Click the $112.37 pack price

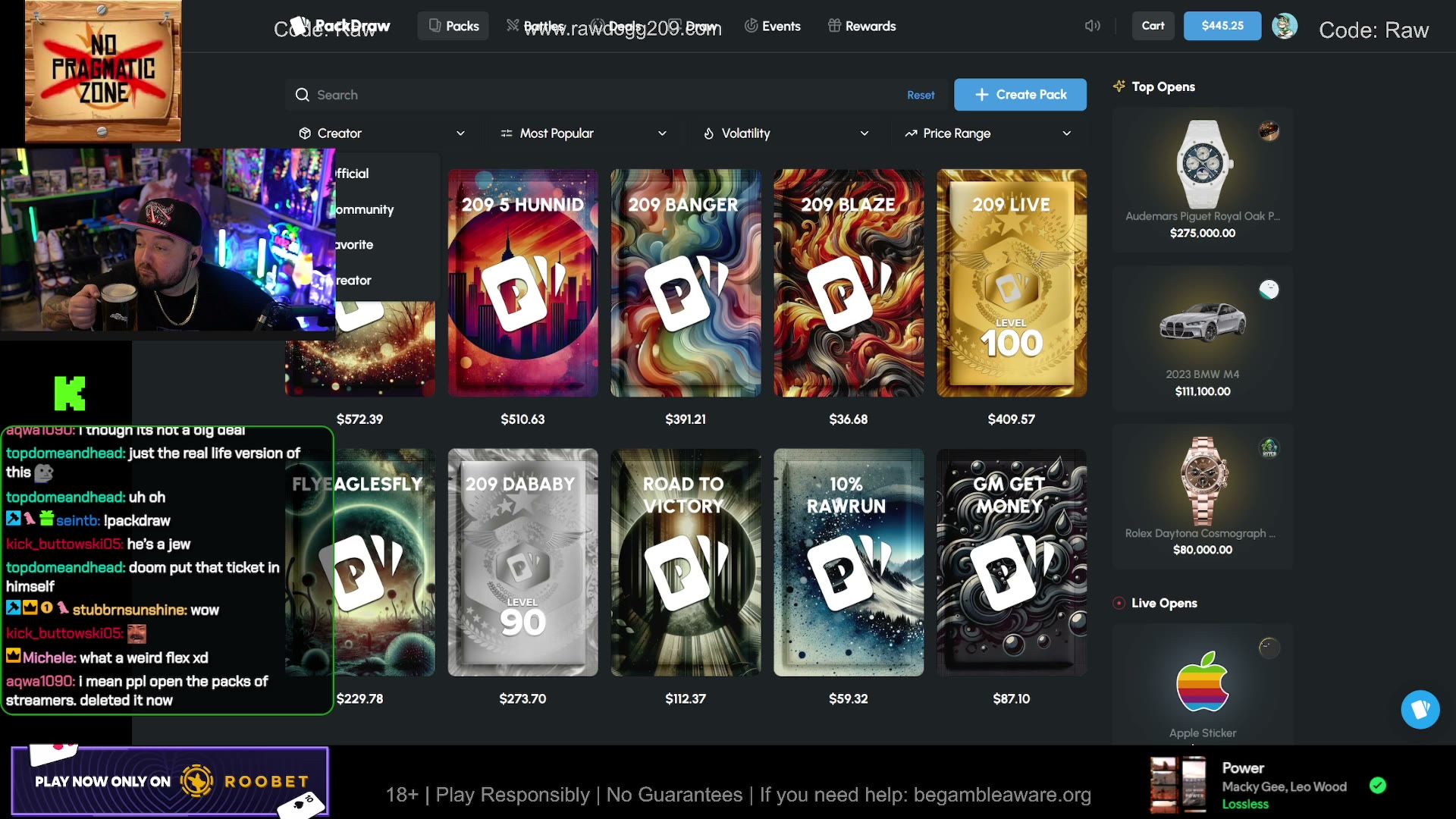coord(686,699)
